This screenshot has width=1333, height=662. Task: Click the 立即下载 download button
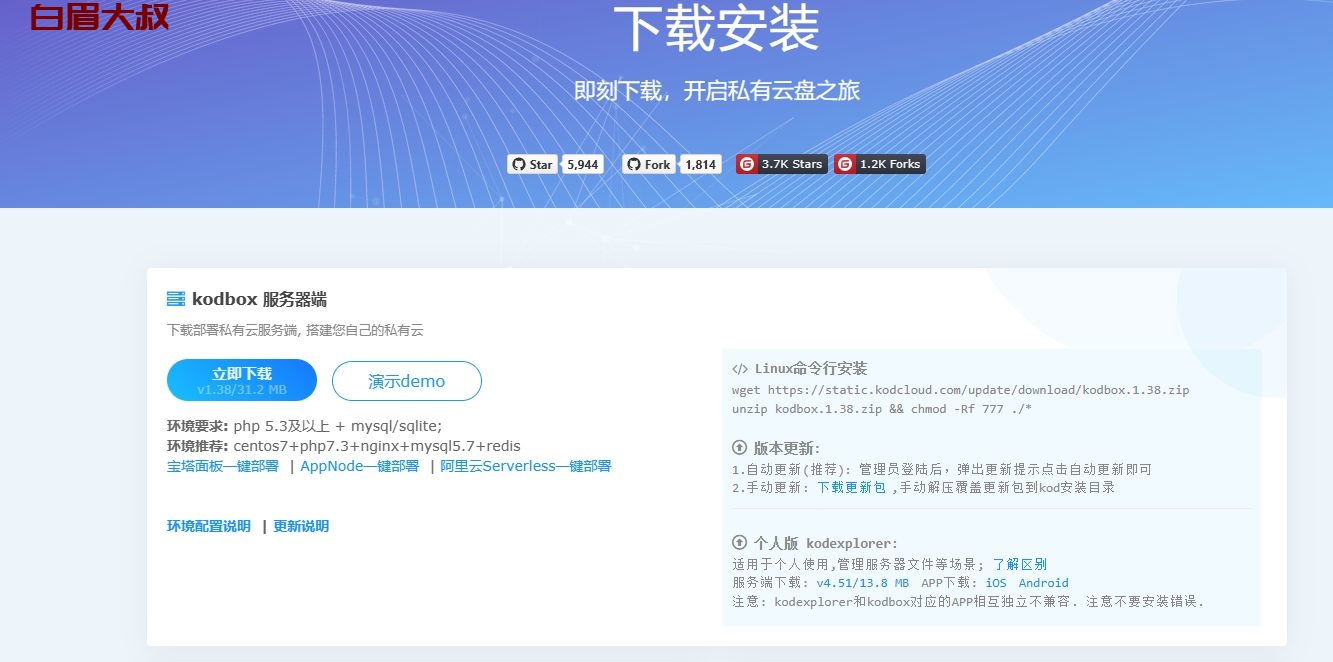point(242,380)
